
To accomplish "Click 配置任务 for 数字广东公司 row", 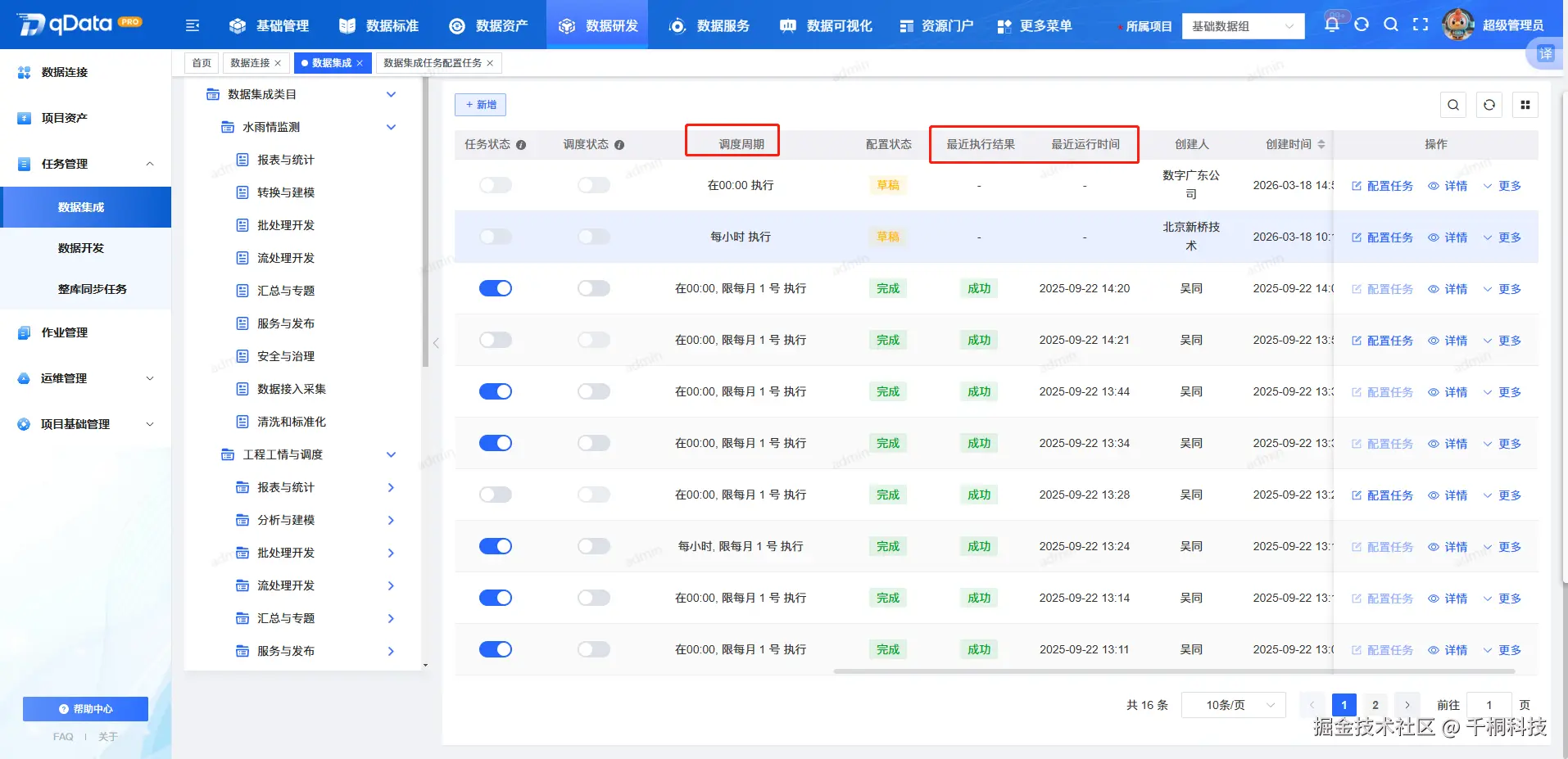I will coord(1382,186).
